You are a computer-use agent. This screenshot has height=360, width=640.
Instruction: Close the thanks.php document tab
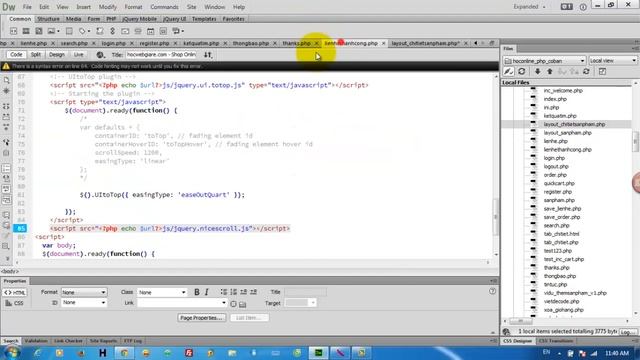coord(316,43)
